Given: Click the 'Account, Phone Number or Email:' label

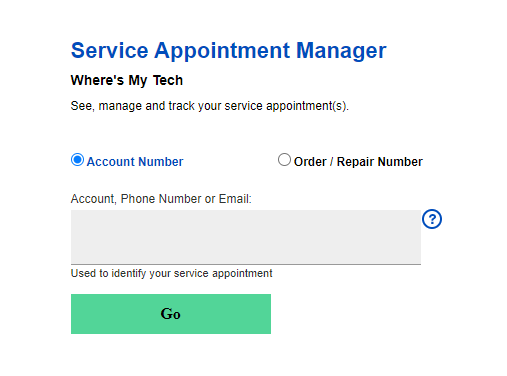Looking at the screenshot, I should pos(161,199).
